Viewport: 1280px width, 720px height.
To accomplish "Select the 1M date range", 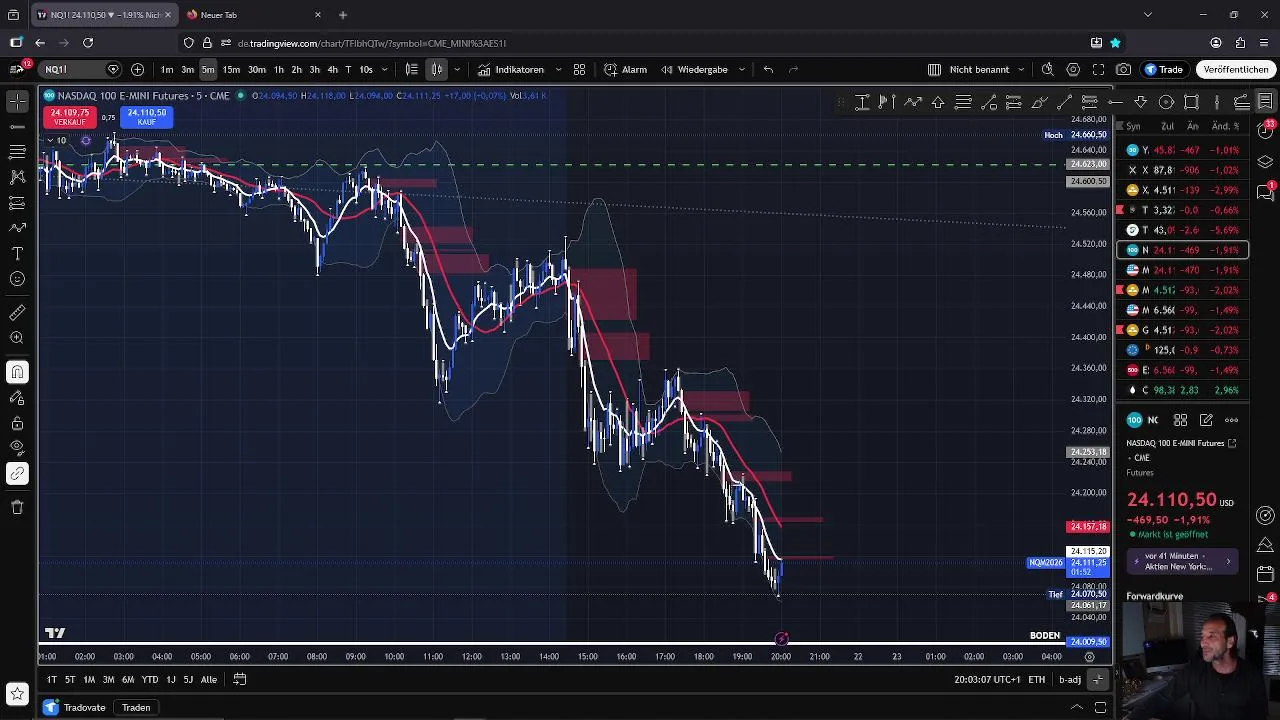I will (89, 679).
